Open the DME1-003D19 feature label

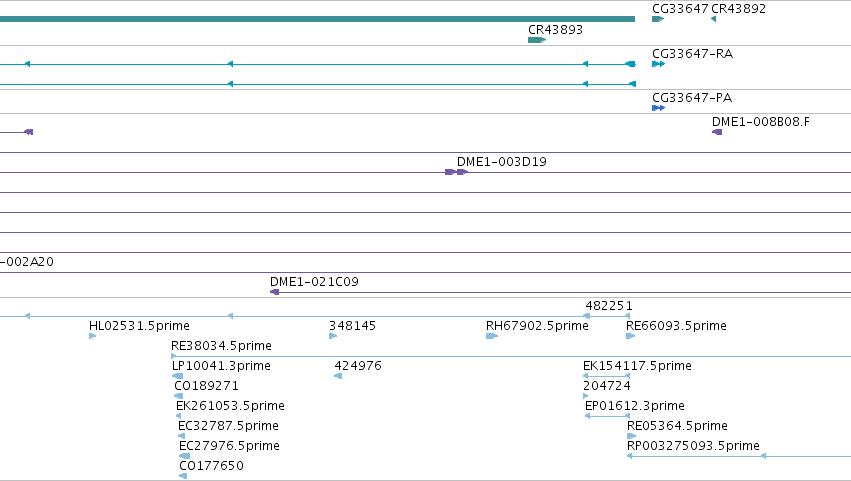[501, 162]
